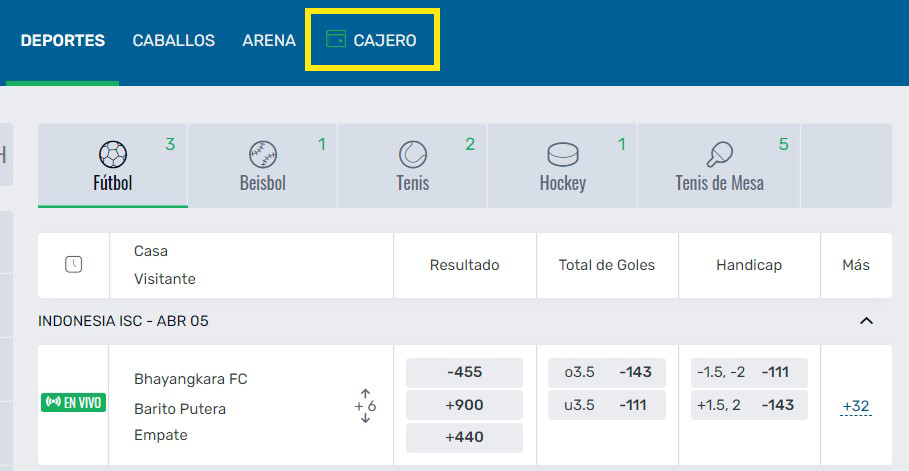
Task: Select the Hockey puck icon
Action: (x=562, y=154)
